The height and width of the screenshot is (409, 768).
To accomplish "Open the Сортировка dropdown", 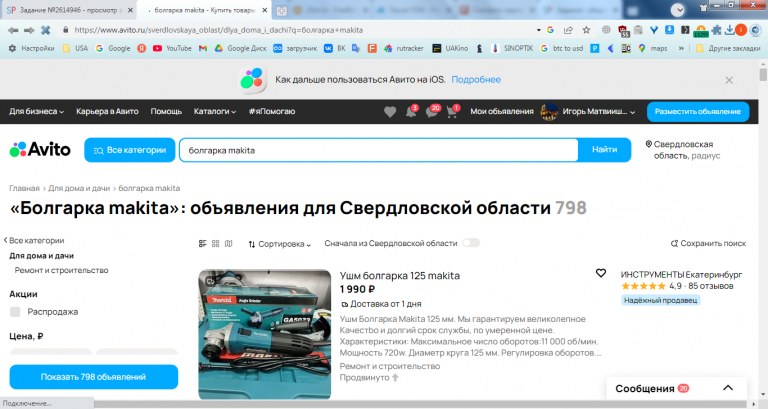I will click(279, 244).
